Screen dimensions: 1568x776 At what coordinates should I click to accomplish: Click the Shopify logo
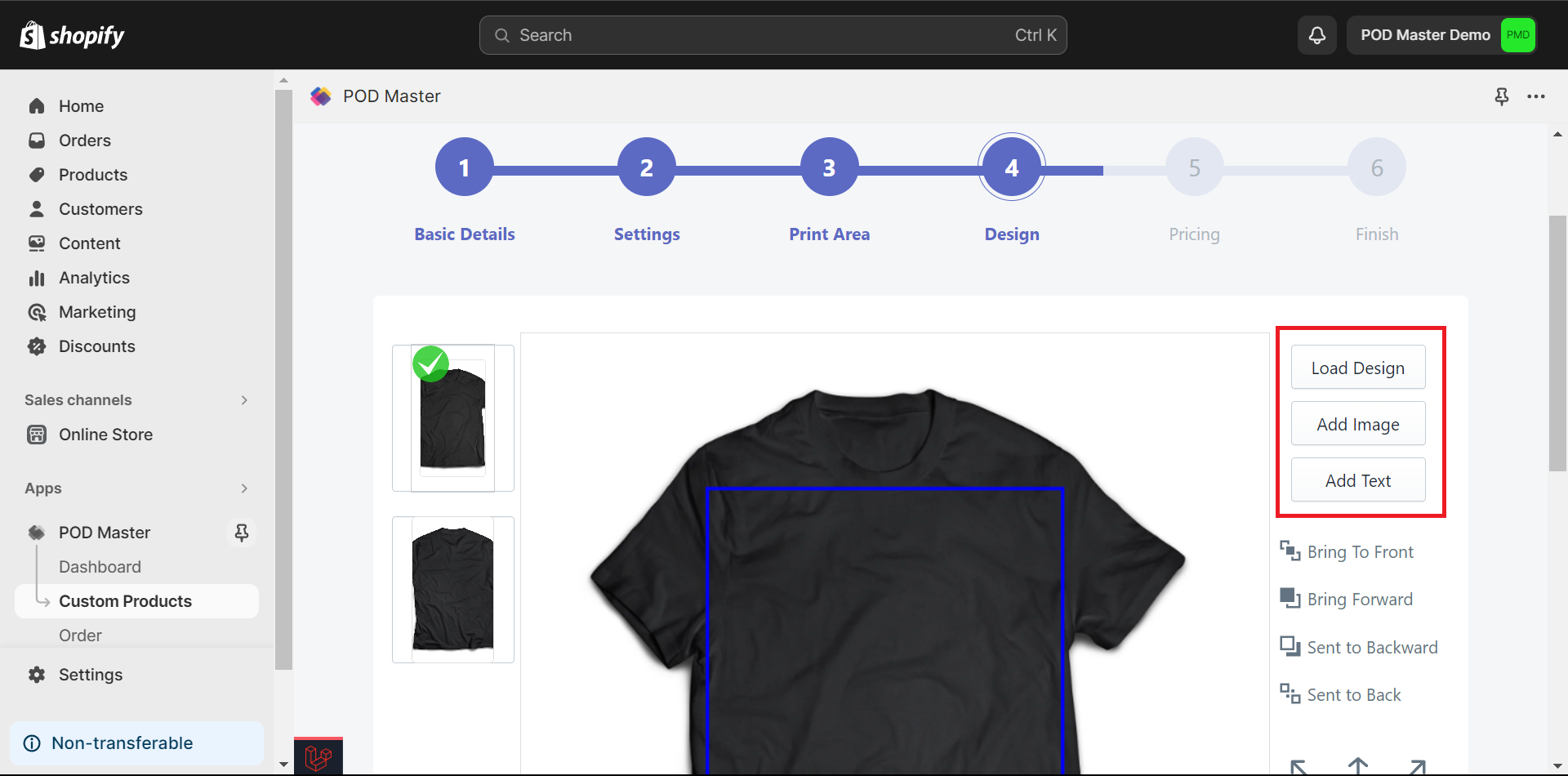coord(72,35)
